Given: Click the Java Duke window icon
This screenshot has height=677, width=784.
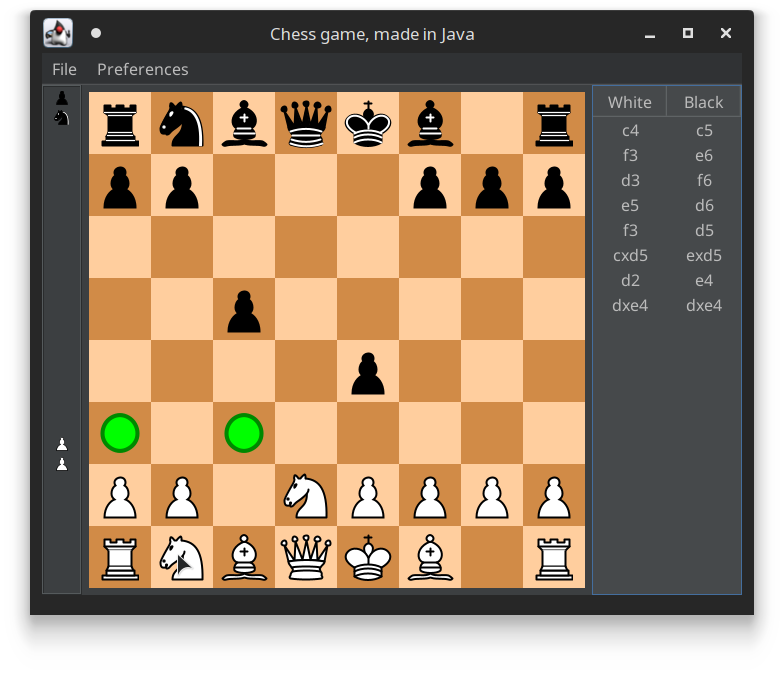Looking at the screenshot, I should (58, 33).
